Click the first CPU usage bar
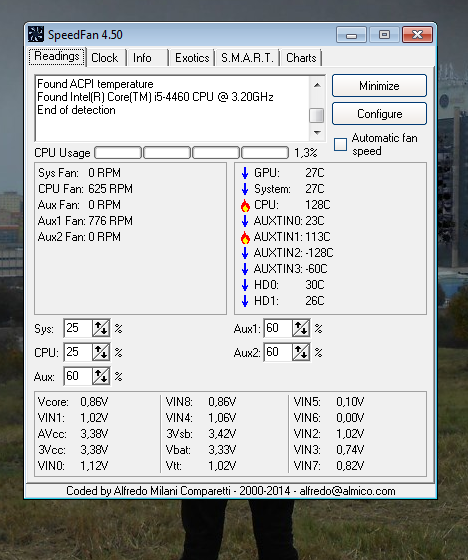Viewport: 468px width, 560px height. point(118,152)
